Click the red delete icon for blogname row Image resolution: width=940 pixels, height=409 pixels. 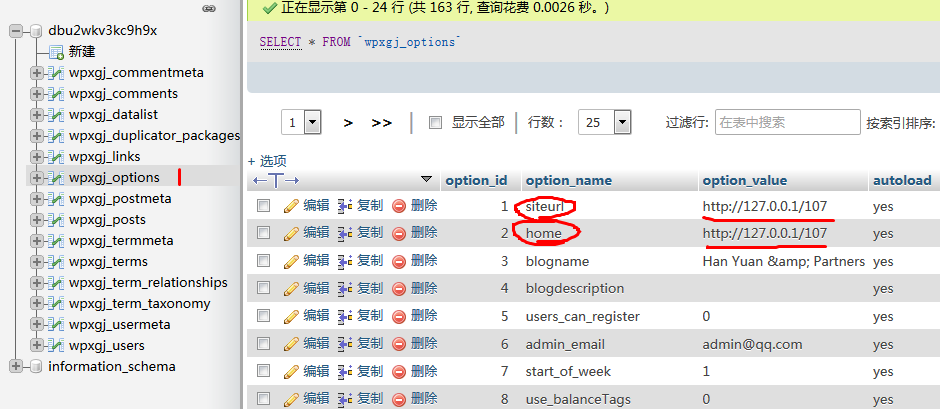(x=399, y=261)
